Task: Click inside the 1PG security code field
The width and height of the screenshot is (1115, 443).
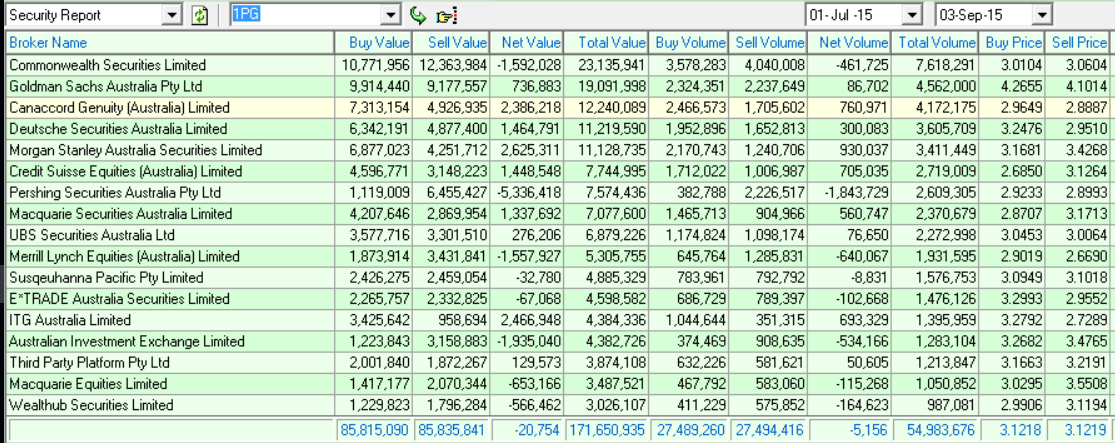Action: point(307,15)
